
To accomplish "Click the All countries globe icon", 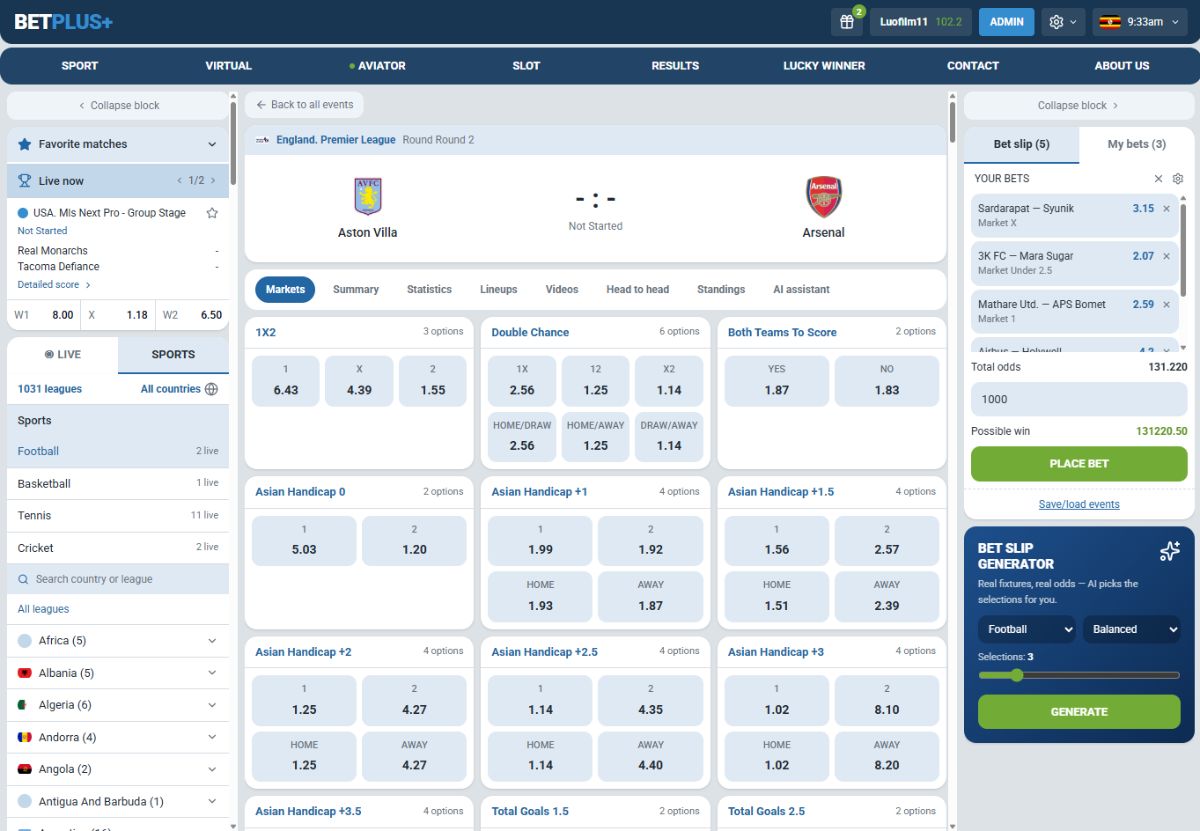I will click(211, 389).
